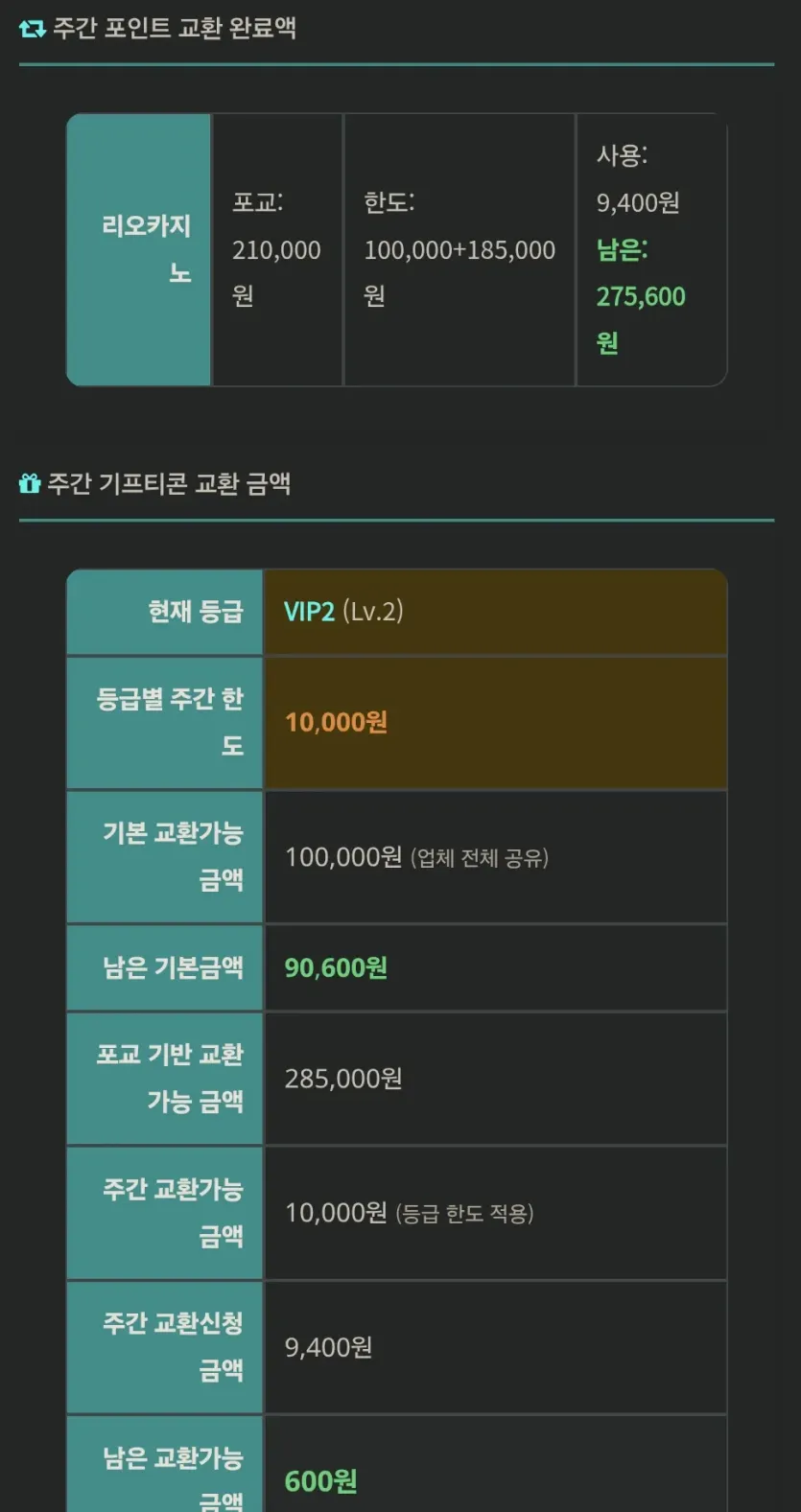Click the green 600원 remaining exchange amount

(320, 1481)
